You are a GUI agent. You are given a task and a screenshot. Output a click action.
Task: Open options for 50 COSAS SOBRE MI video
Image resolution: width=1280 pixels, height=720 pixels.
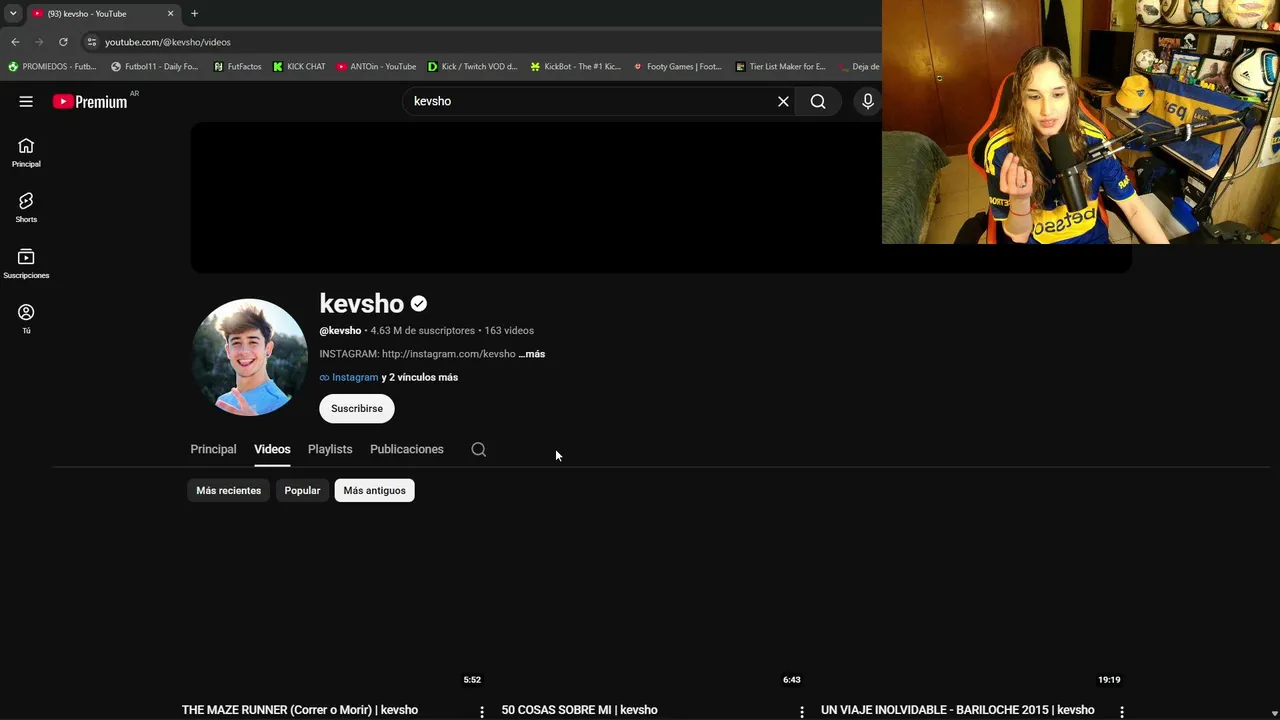pyautogui.click(x=801, y=712)
